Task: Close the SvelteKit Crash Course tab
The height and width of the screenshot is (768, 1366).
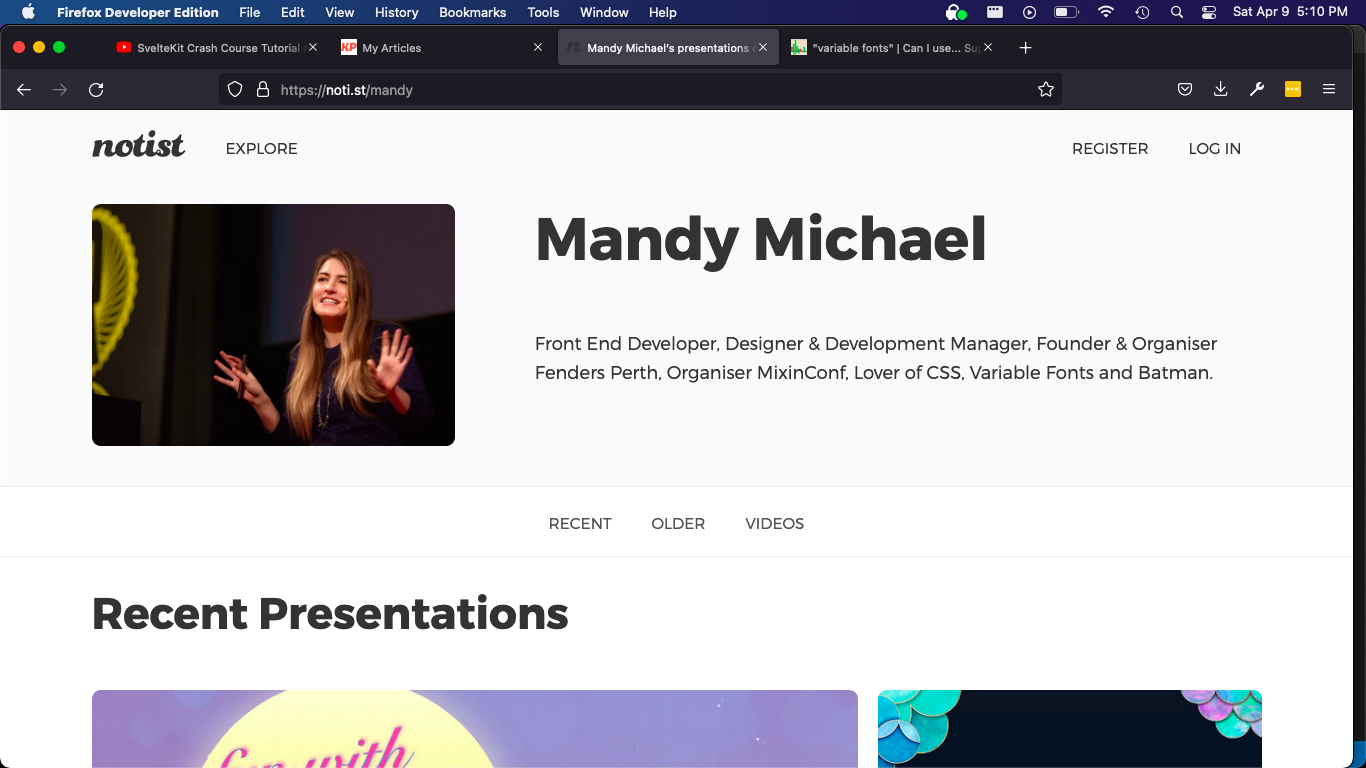Action: pos(313,47)
